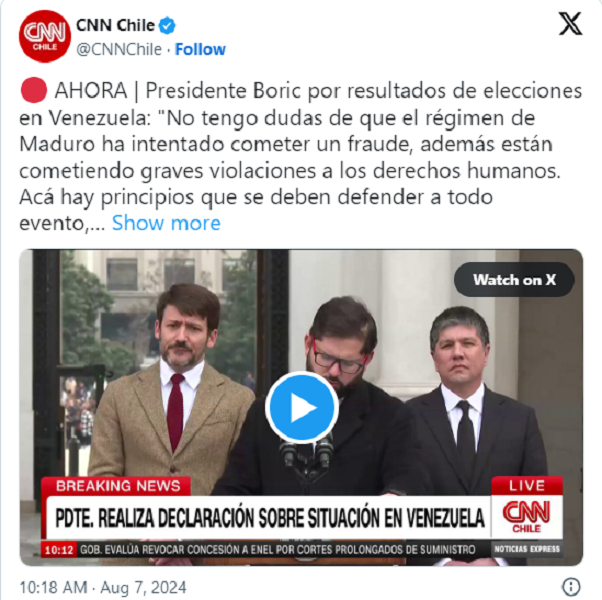Click the red circle emoji in tweet
602x600 pixels.
coord(34,90)
